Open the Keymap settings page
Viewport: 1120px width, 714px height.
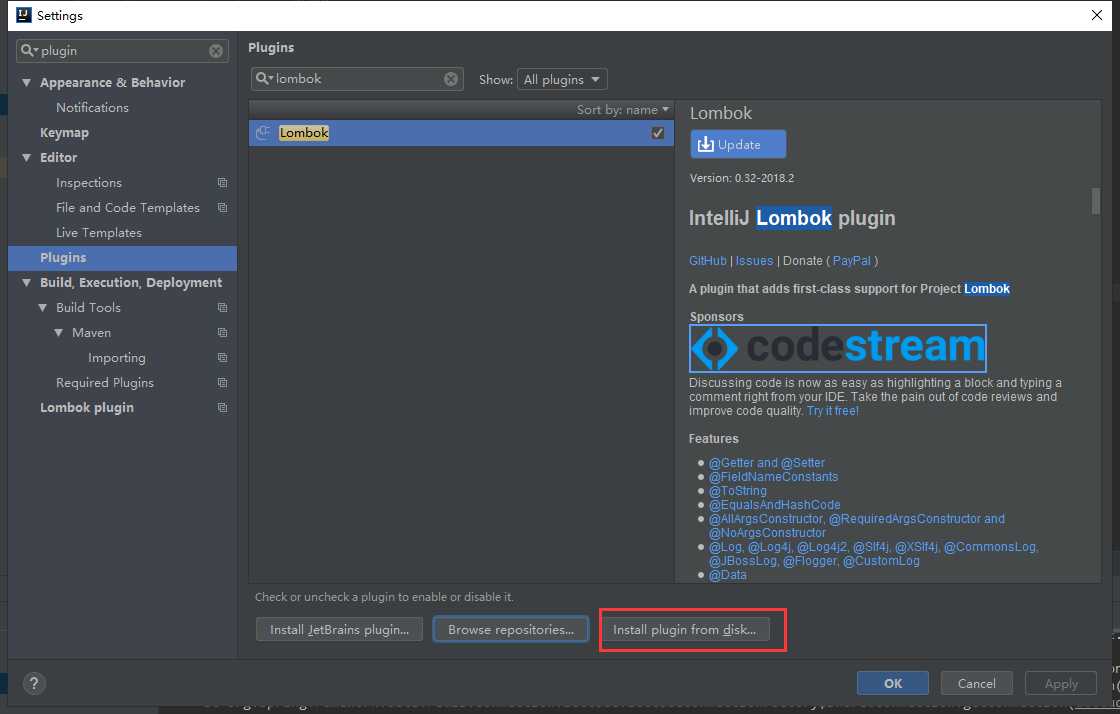64,133
